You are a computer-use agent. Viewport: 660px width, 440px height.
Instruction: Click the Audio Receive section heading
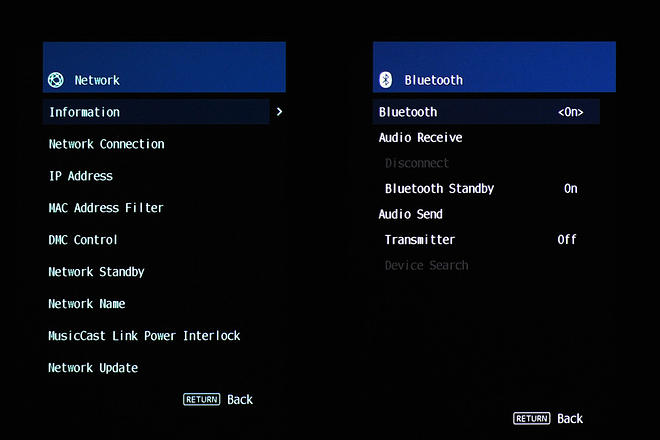point(420,137)
